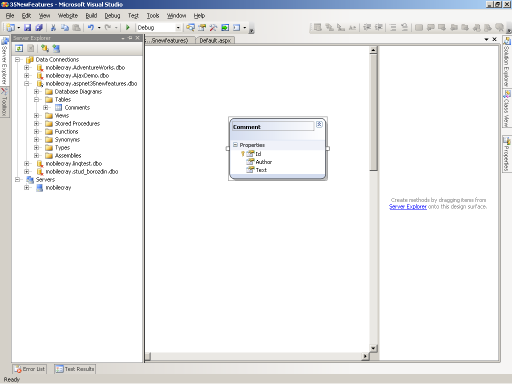Open the File menu

[x=10, y=16]
